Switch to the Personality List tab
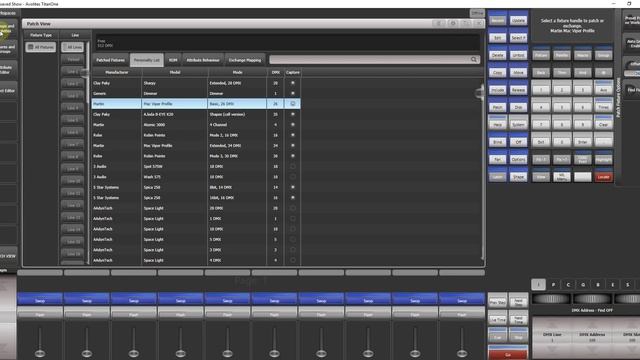 tap(147, 60)
